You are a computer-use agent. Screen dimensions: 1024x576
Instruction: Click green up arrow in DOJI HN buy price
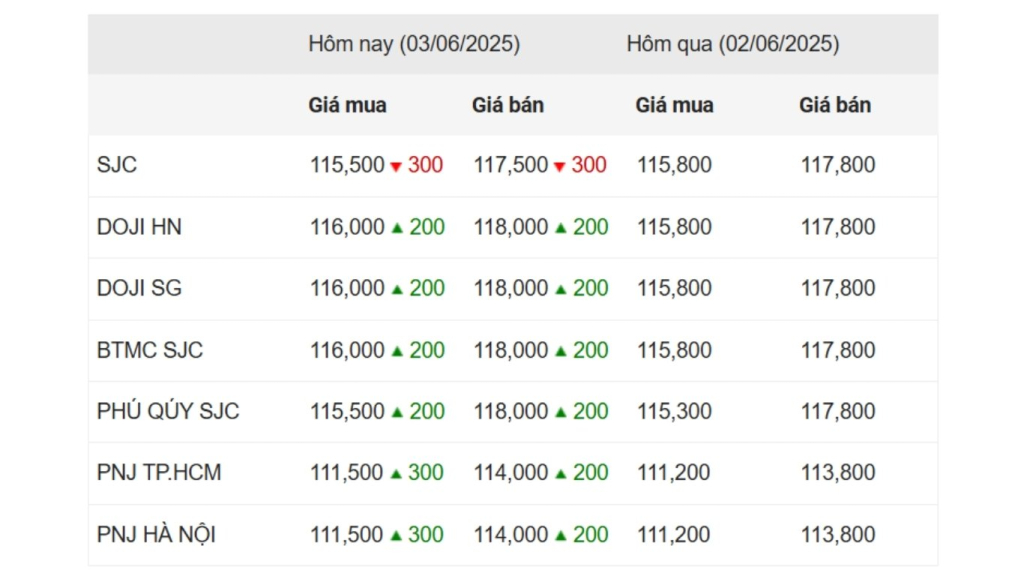(397, 227)
